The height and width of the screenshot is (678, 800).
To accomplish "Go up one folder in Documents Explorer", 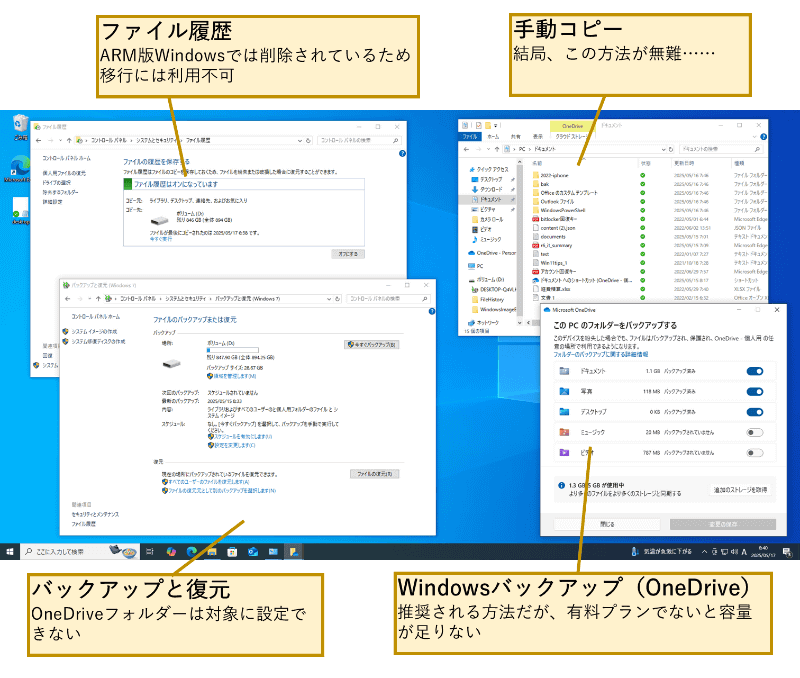I will click(x=497, y=149).
